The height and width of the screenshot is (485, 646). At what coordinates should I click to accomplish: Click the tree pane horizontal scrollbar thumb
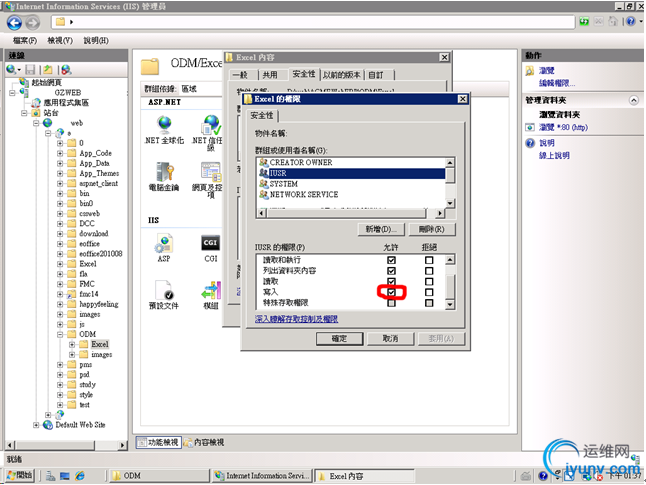click(55, 445)
